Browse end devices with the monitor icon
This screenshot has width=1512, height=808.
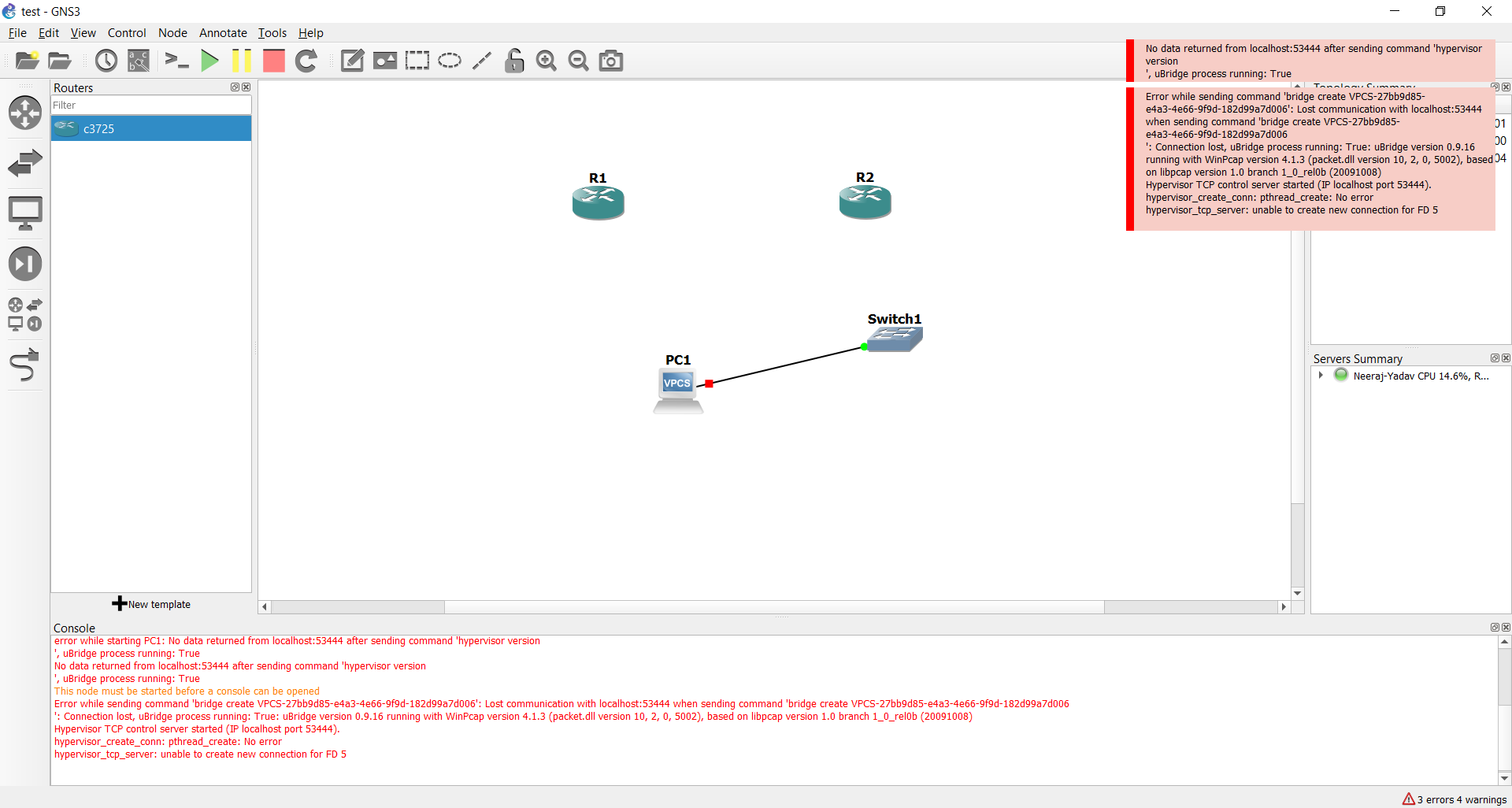(25, 213)
